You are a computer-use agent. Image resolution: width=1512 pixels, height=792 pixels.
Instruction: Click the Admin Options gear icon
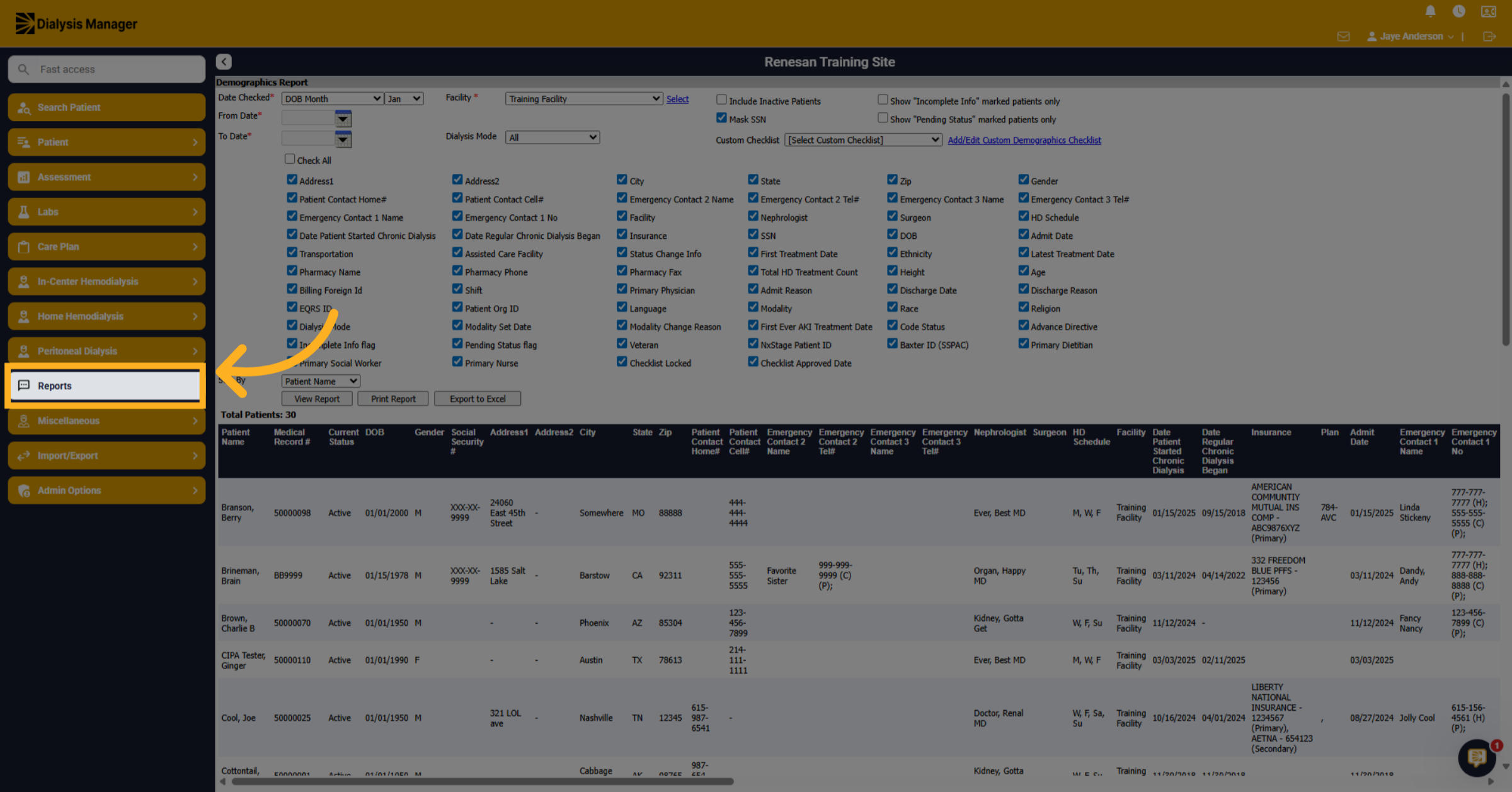[x=24, y=490]
